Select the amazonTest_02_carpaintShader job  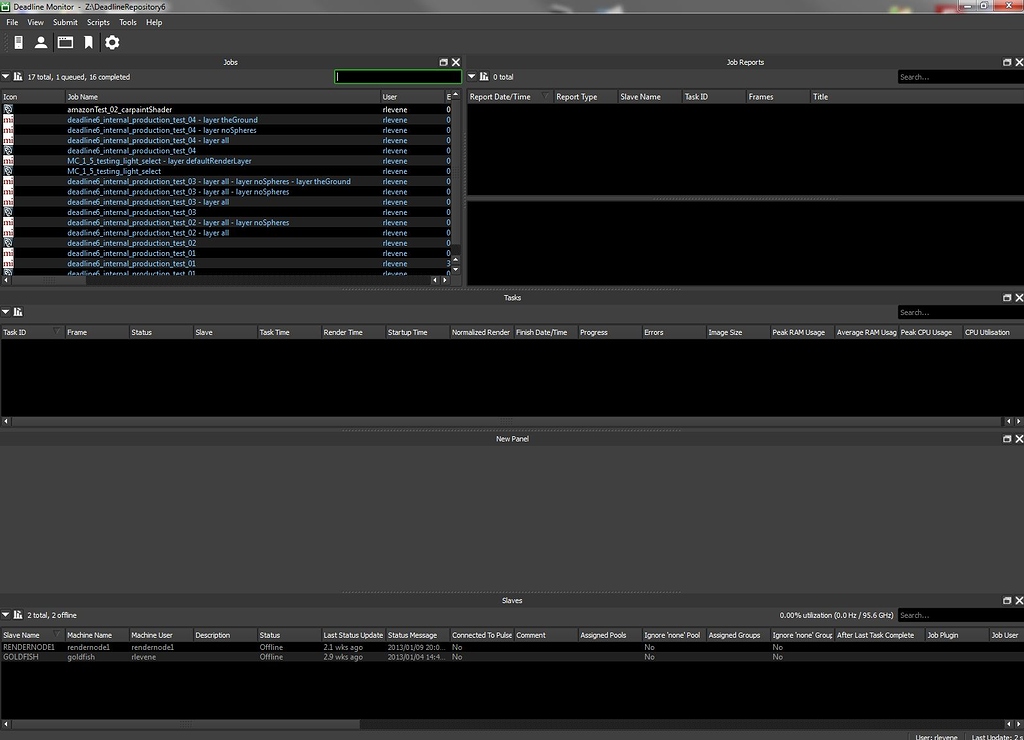point(119,109)
